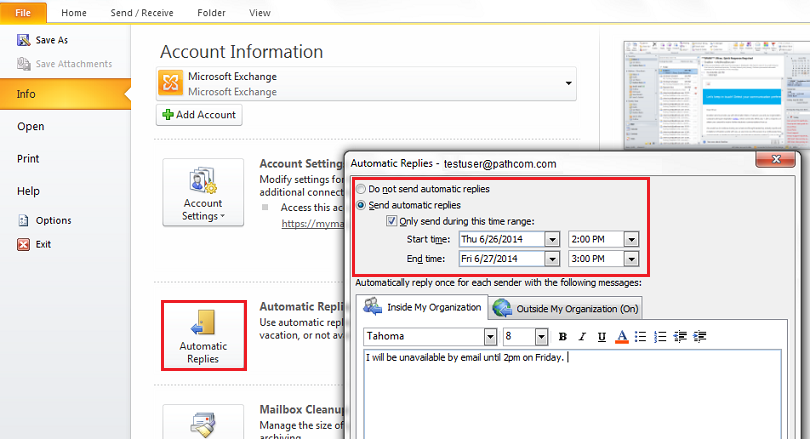The image size is (810, 439).
Task: Switch to Inside My Organization tab
Action: pos(422,307)
